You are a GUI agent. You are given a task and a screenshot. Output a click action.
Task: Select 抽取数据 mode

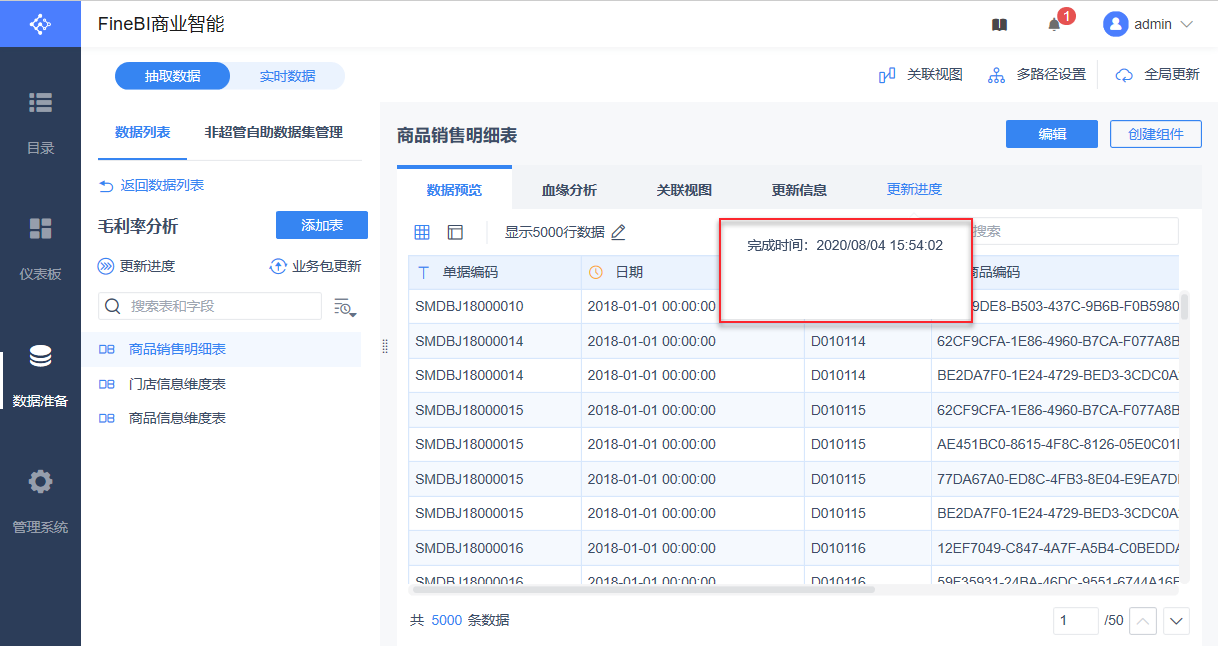(172, 76)
